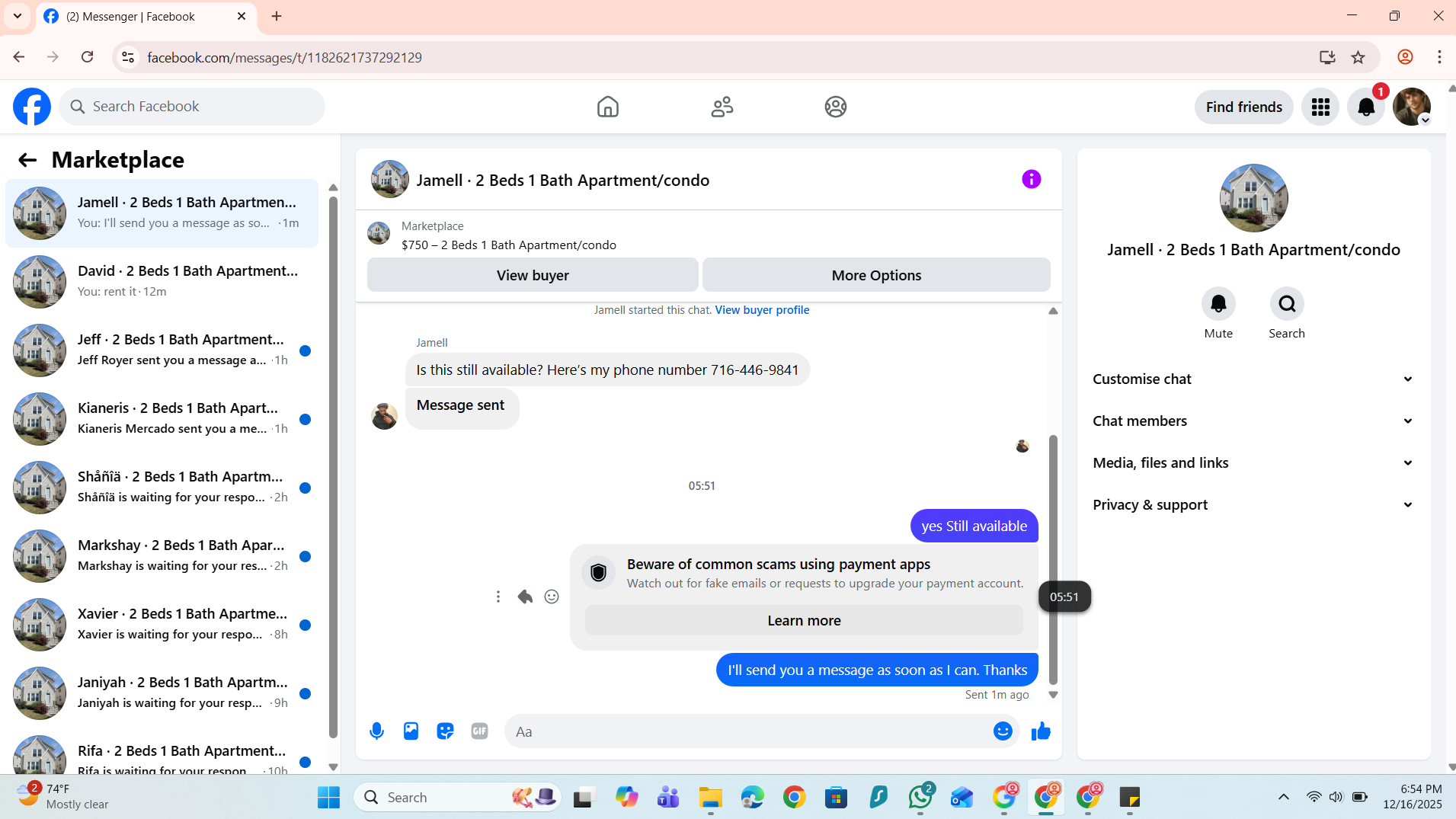Open a new browser tab
Screen dimensions: 1456x819
277,16
